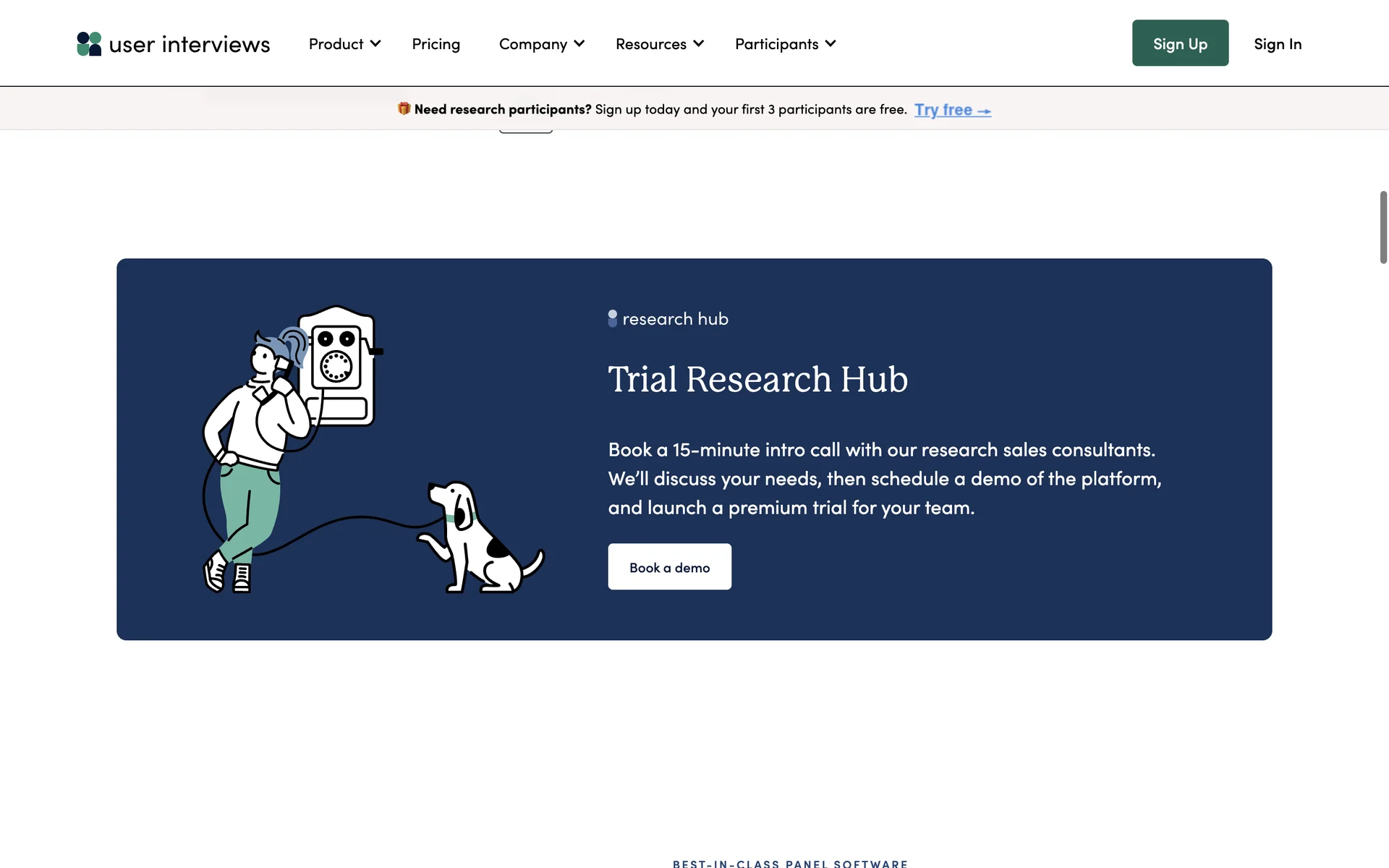Click the user interviews wordmark text
This screenshot has height=868, width=1389.
[x=189, y=45]
